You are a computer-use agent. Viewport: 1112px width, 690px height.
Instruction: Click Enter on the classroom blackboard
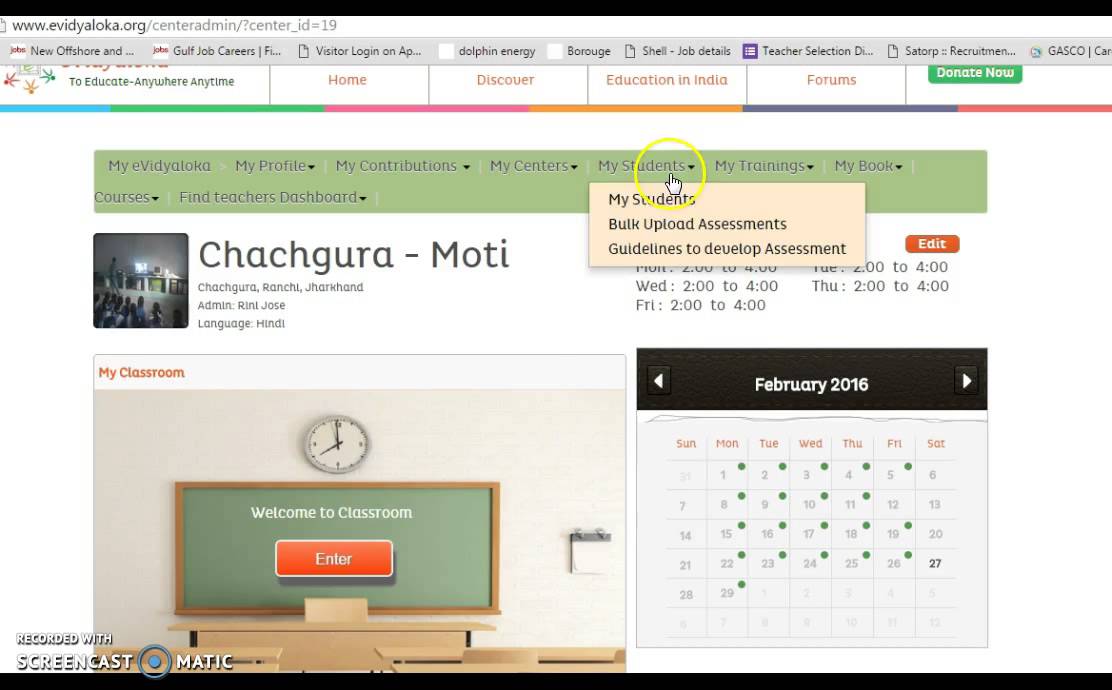[x=334, y=559]
